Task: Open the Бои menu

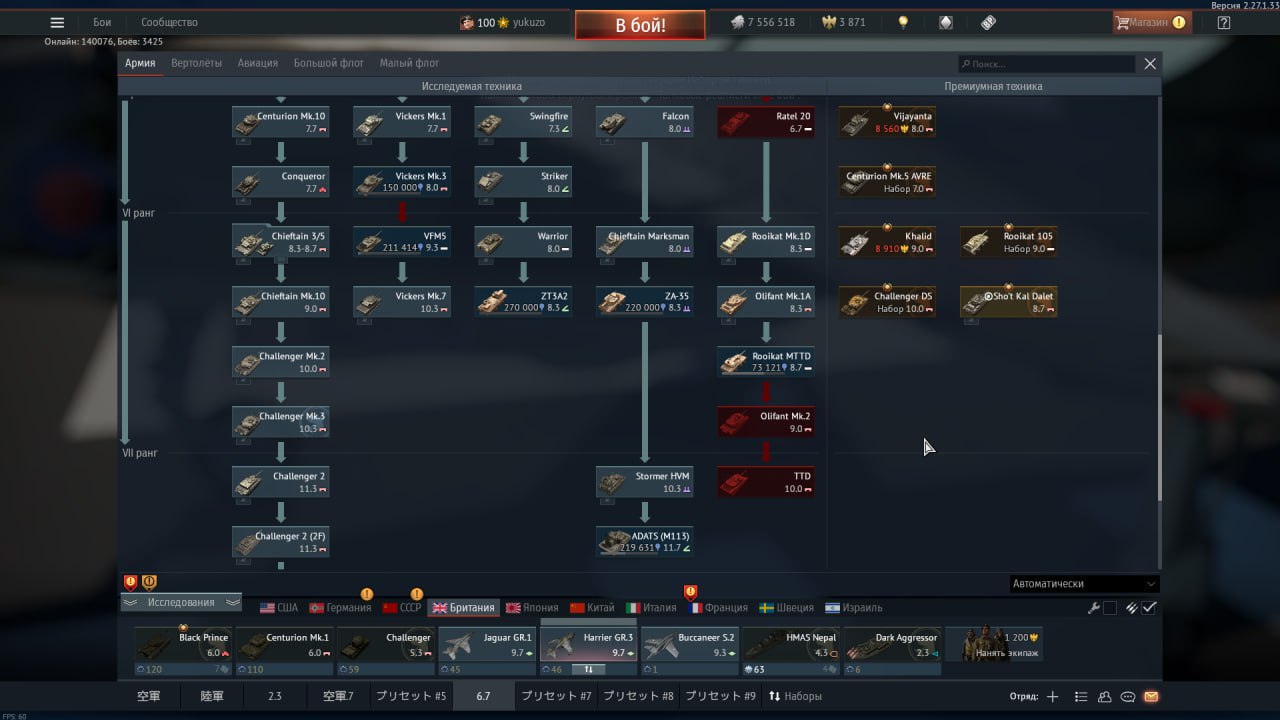Action: click(x=102, y=22)
